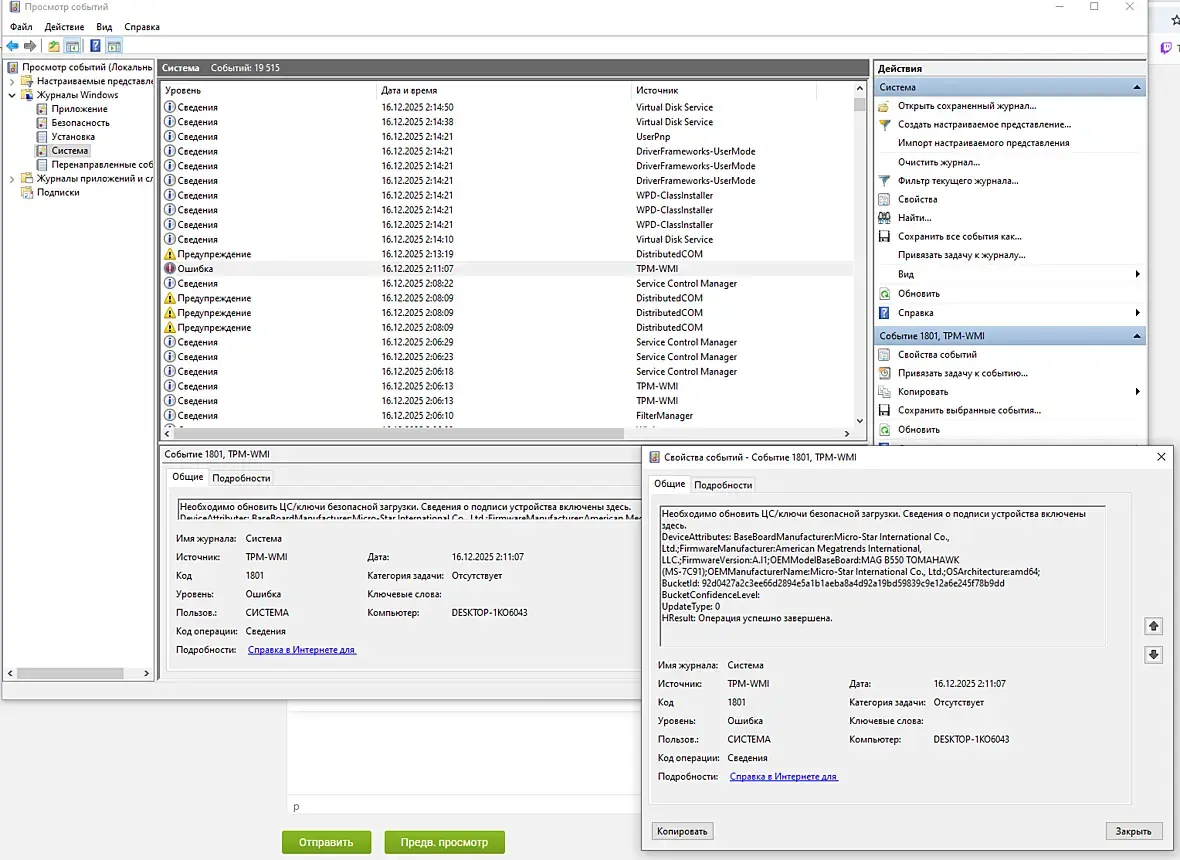Open the Вид submenu arrow in Actions
This screenshot has height=860, width=1180.
click(x=1137, y=275)
